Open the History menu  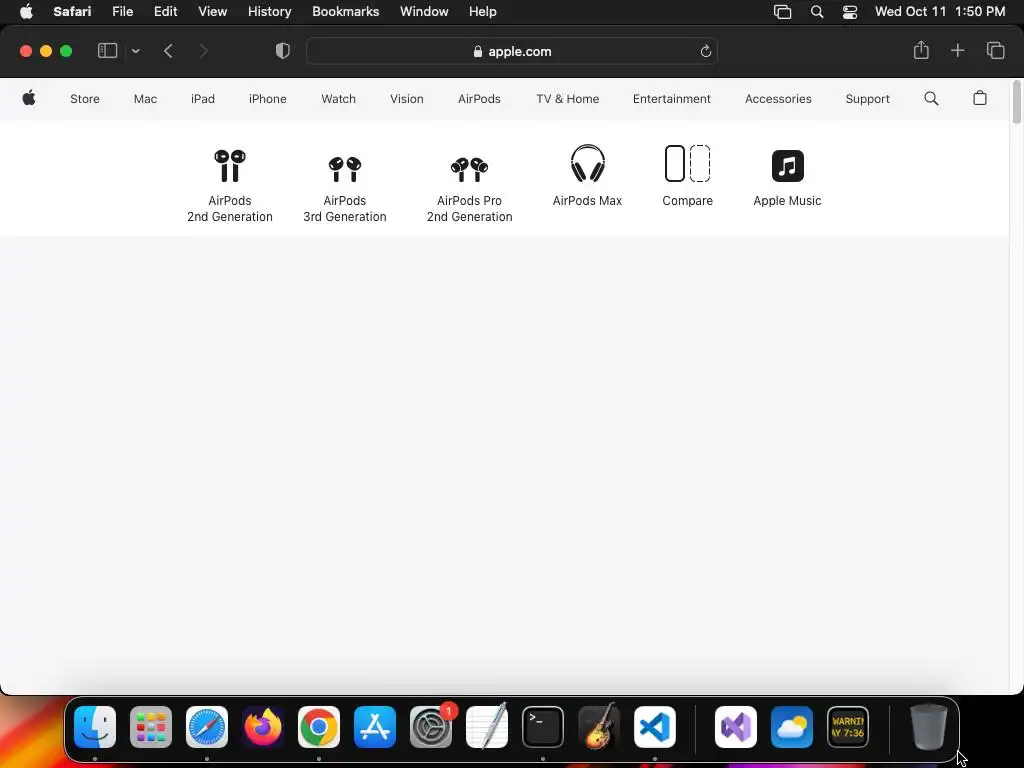[269, 11]
